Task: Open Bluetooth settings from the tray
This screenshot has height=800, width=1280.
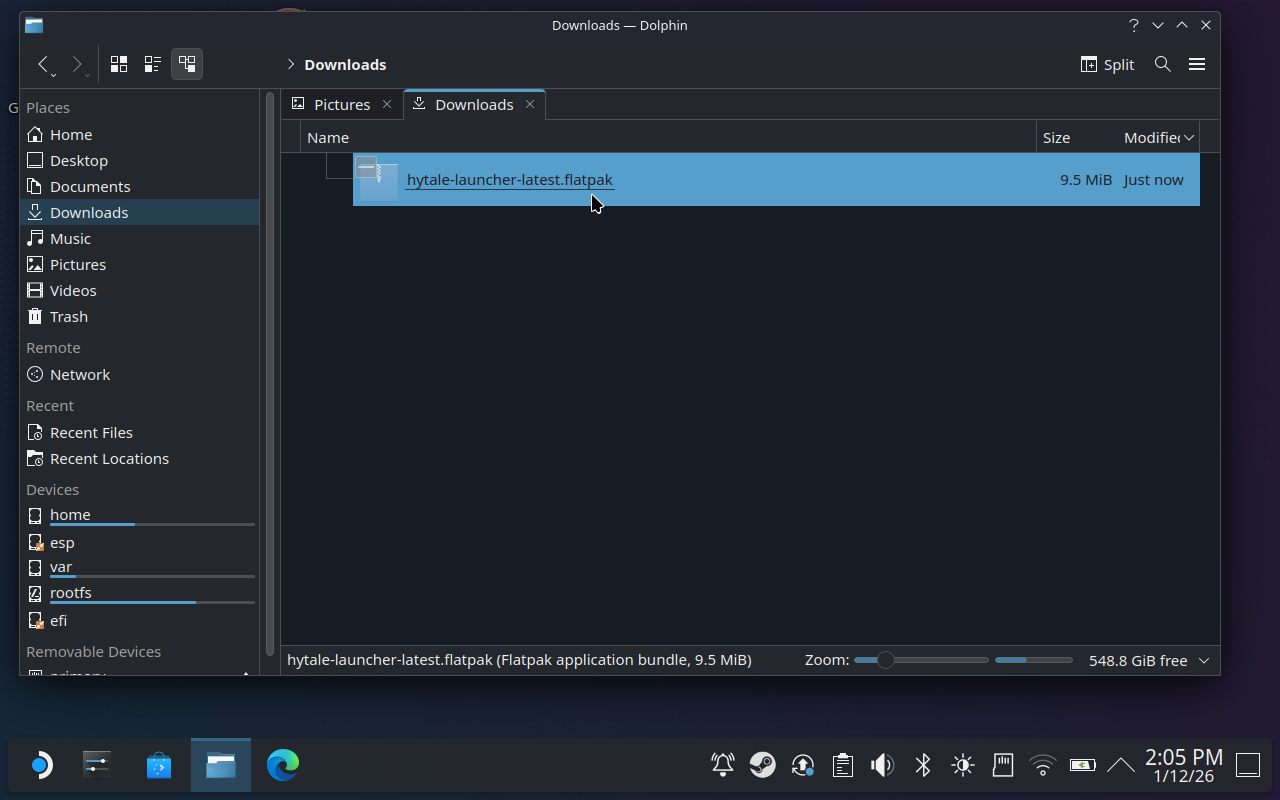Action: pos(922,764)
